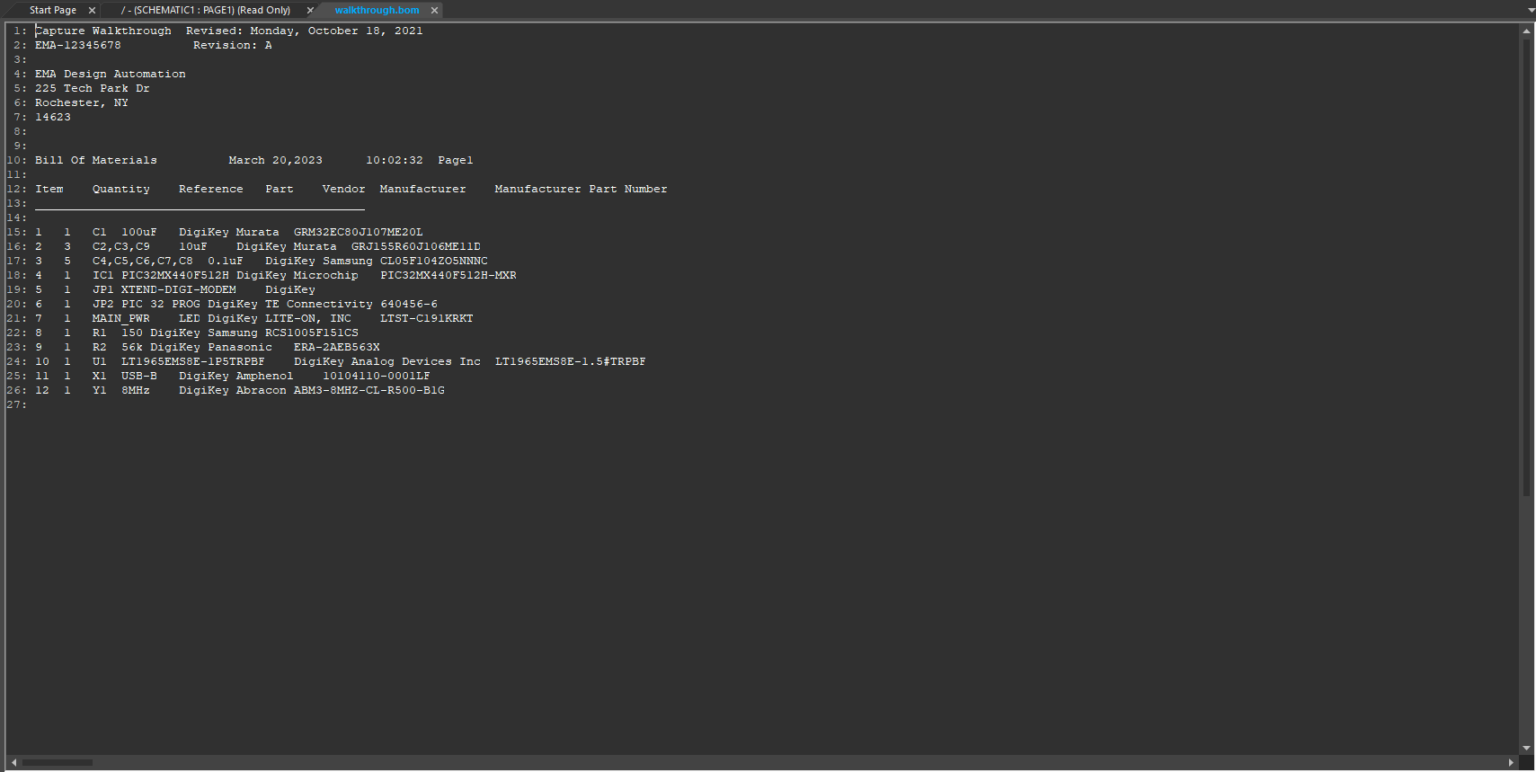
Task: Open the SCHEMATIC1 : PAGE1 tab
Action: pos(205,10)
